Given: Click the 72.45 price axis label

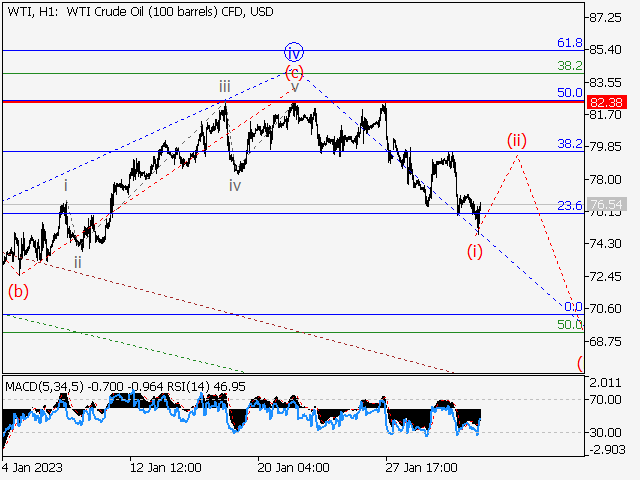Looking at the screenshot, I should tap(606, 277).
